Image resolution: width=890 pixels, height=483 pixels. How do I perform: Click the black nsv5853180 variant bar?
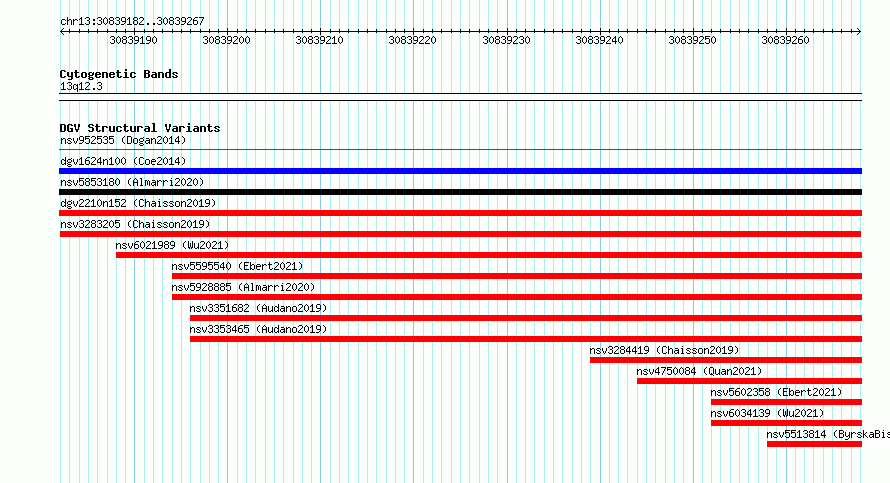[x=460, y=192]
